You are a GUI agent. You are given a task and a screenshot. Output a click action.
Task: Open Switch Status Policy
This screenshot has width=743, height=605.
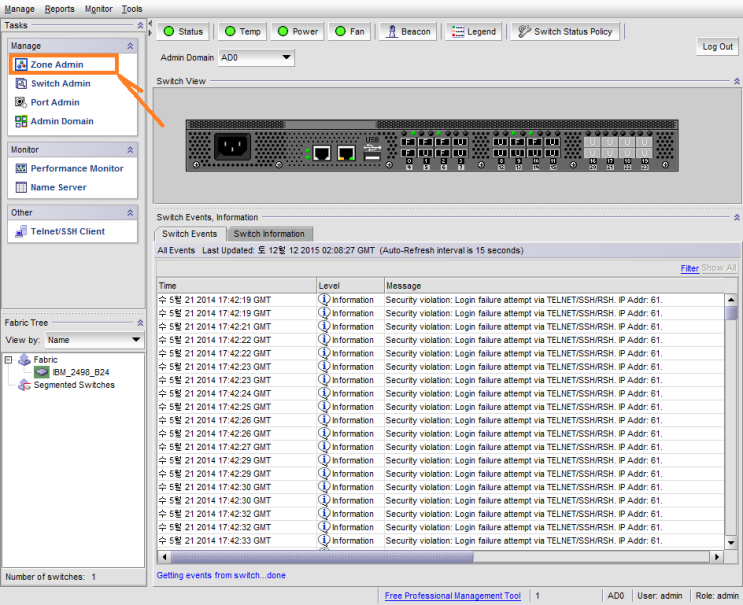tap(565, 32)
